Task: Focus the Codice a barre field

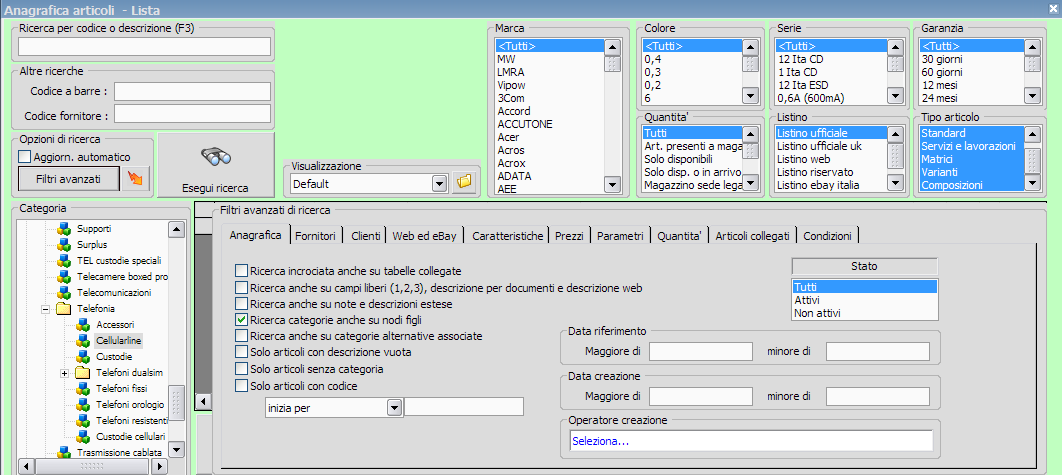Action: (x=192, y=91)
